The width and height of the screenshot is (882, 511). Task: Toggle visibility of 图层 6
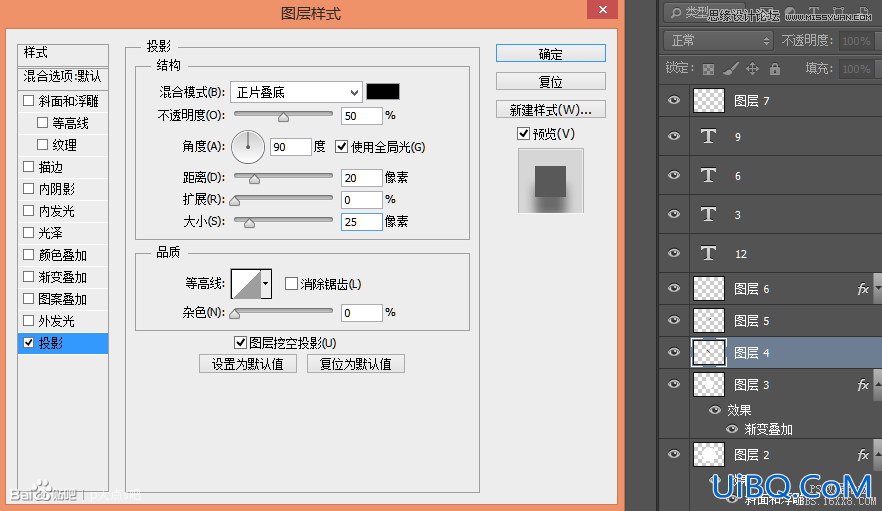pos(674,288)
